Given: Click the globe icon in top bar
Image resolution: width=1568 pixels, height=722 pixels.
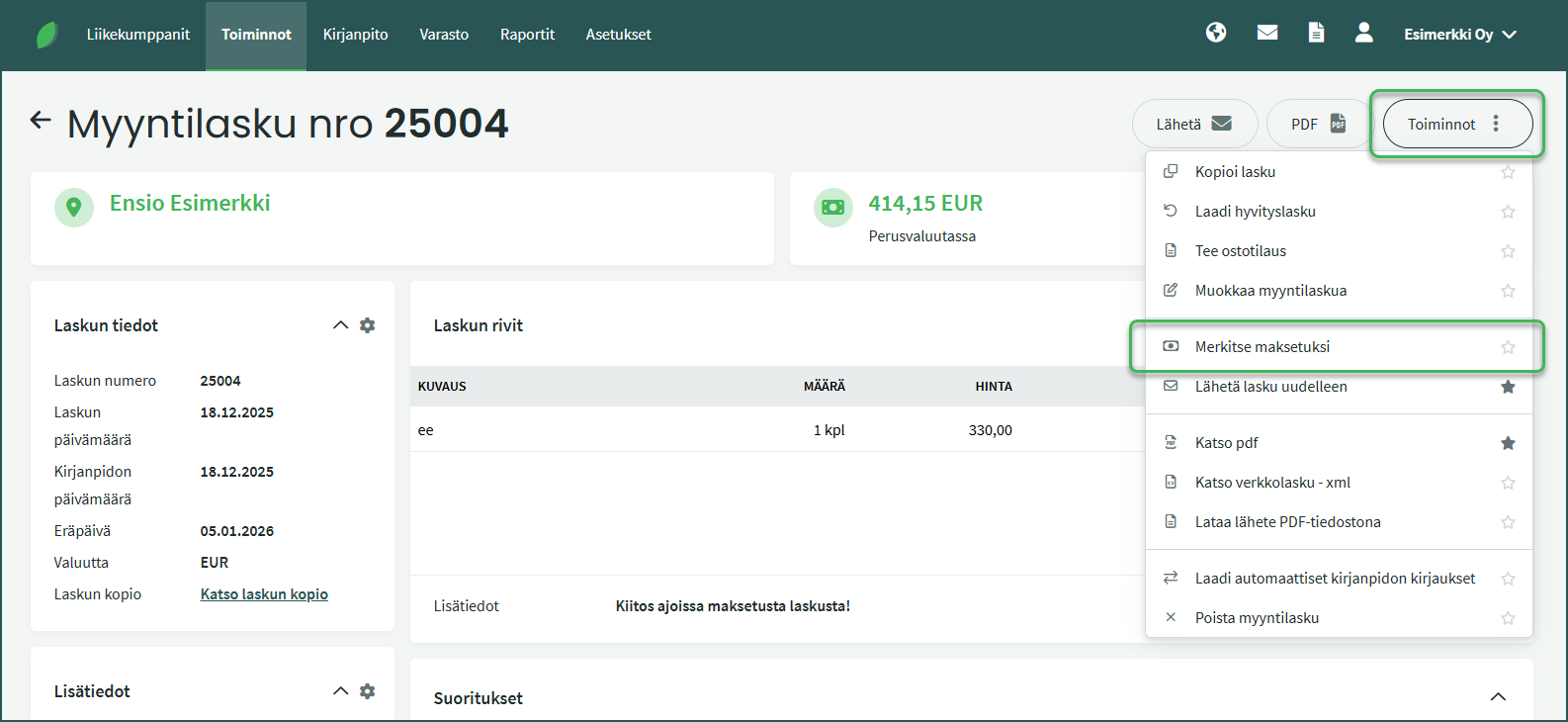Looking at the screenshot, I should click(1216, 34).
